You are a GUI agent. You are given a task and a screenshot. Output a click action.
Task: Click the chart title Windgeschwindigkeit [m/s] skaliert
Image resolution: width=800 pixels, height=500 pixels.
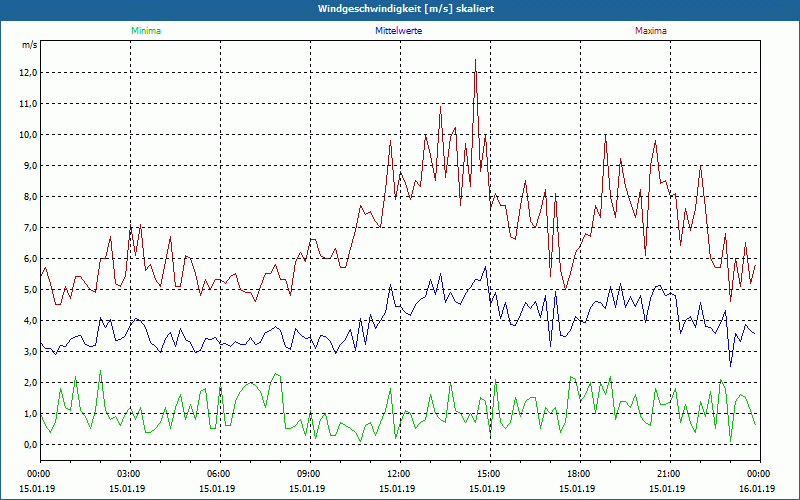pos(406,9)
